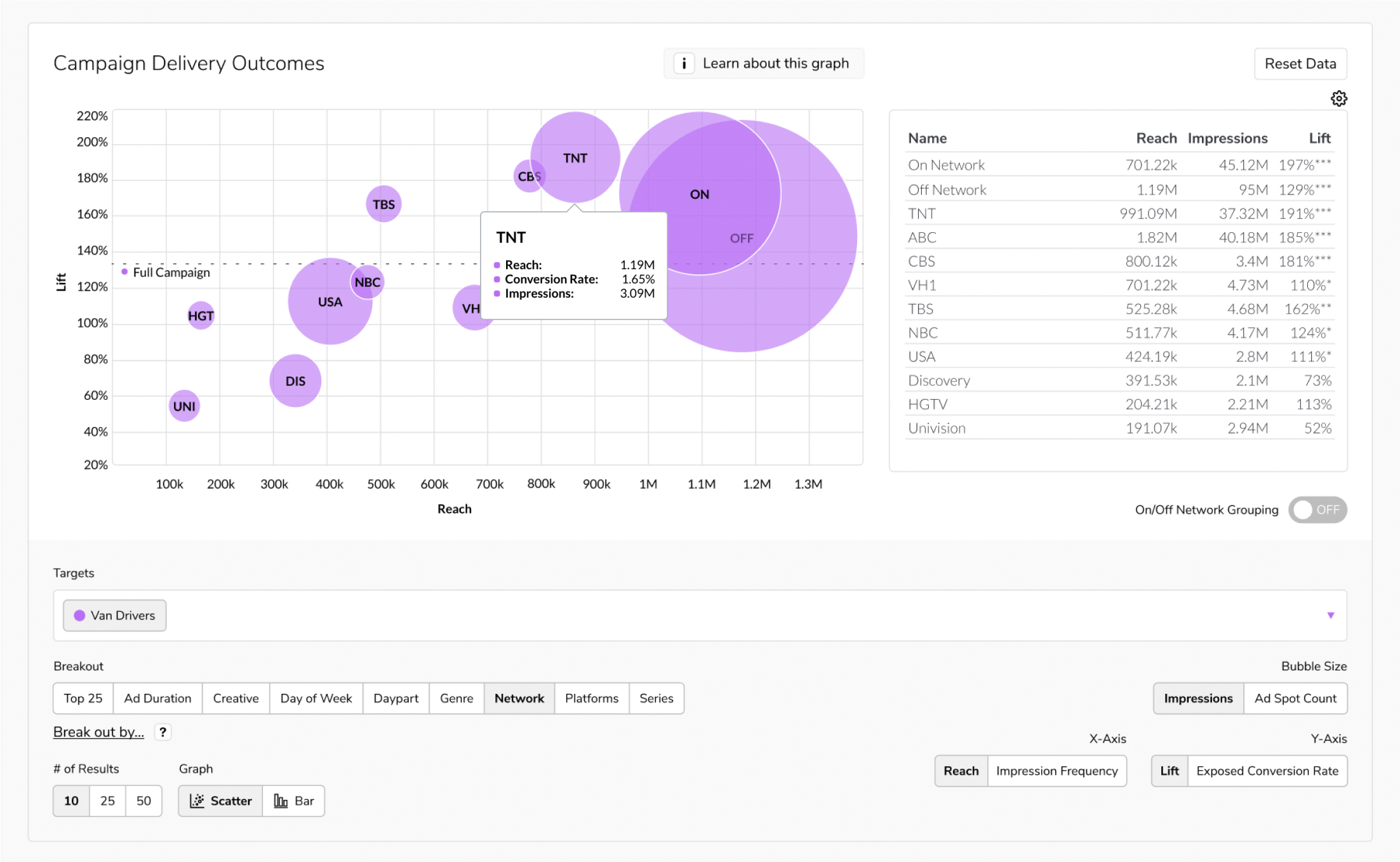Screen dimensions: 1400x862
Task: Select Creative breakout
Action: coord(236,698)
